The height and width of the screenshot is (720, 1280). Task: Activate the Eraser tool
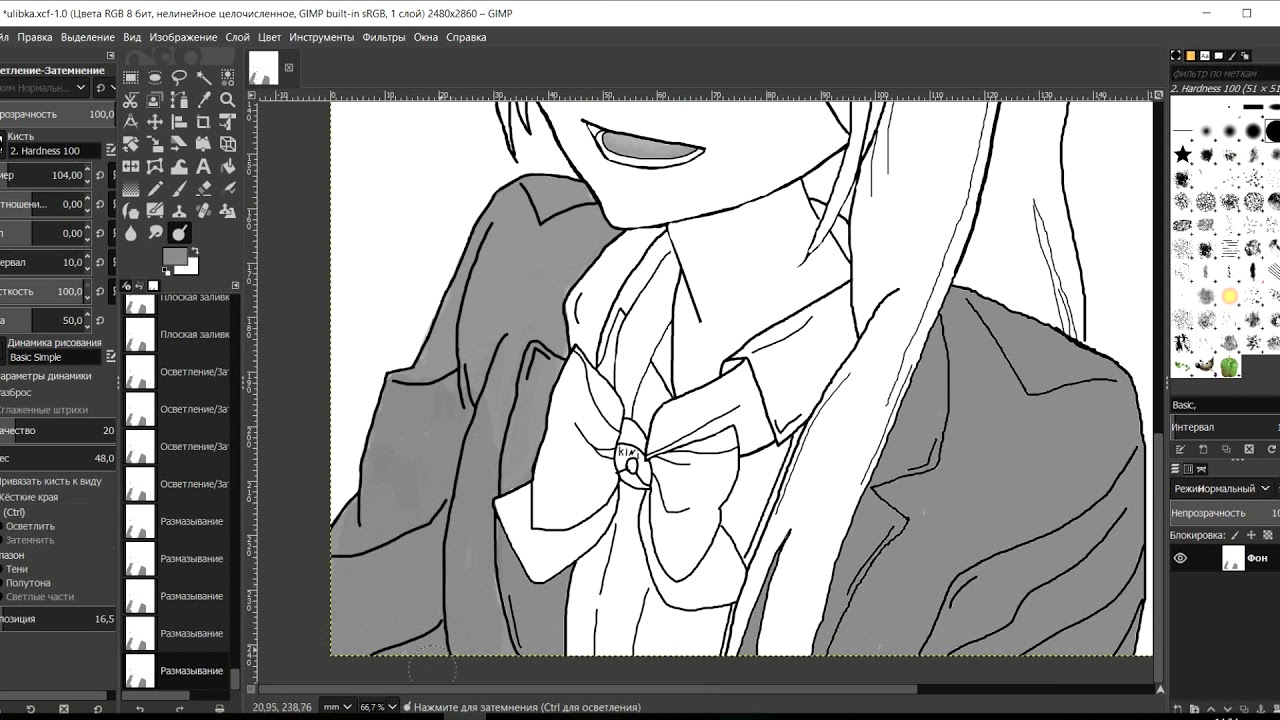point(203,188)
